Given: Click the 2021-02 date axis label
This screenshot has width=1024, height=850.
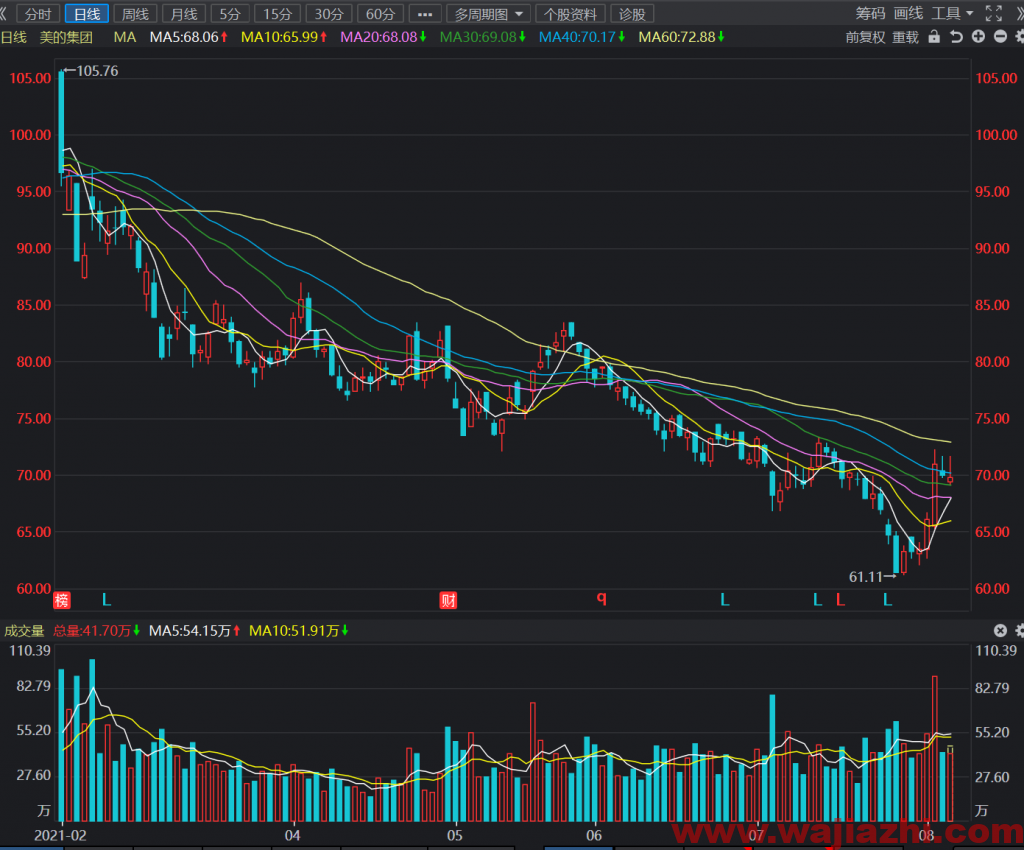Looking at the screenshot, I should coord(60,836).
